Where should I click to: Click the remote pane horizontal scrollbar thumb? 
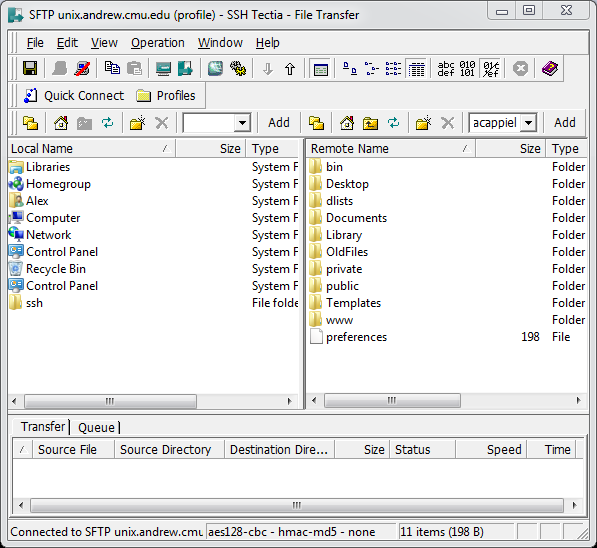392,400
